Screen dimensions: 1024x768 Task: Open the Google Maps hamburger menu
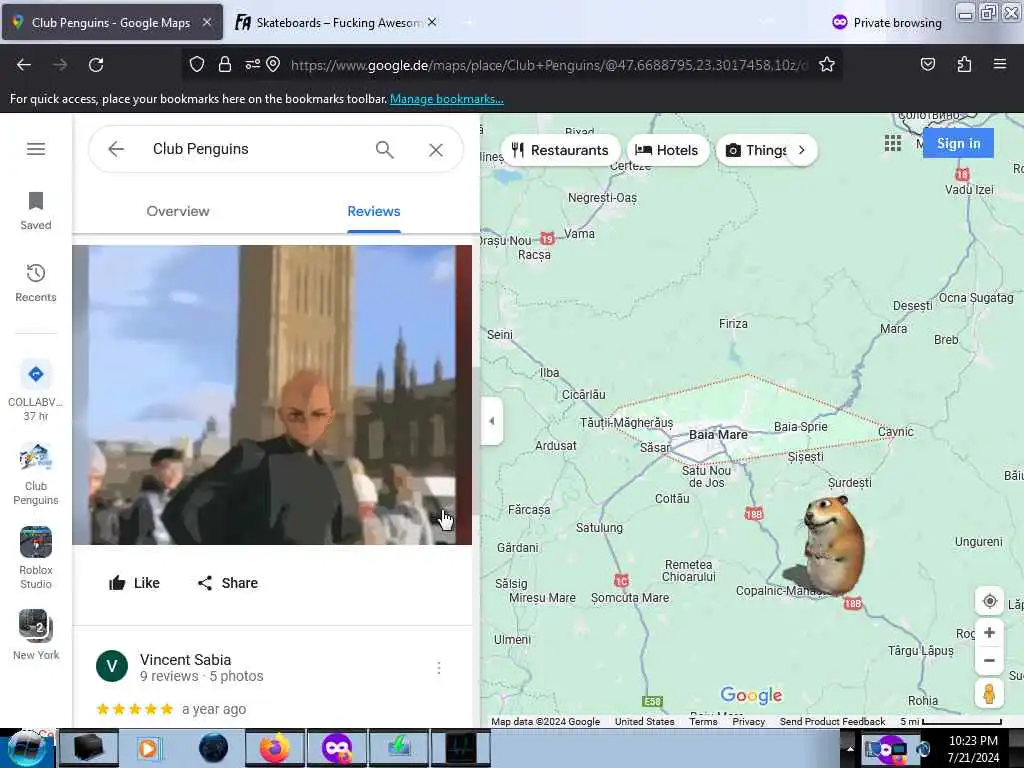[x=36, y=149]
